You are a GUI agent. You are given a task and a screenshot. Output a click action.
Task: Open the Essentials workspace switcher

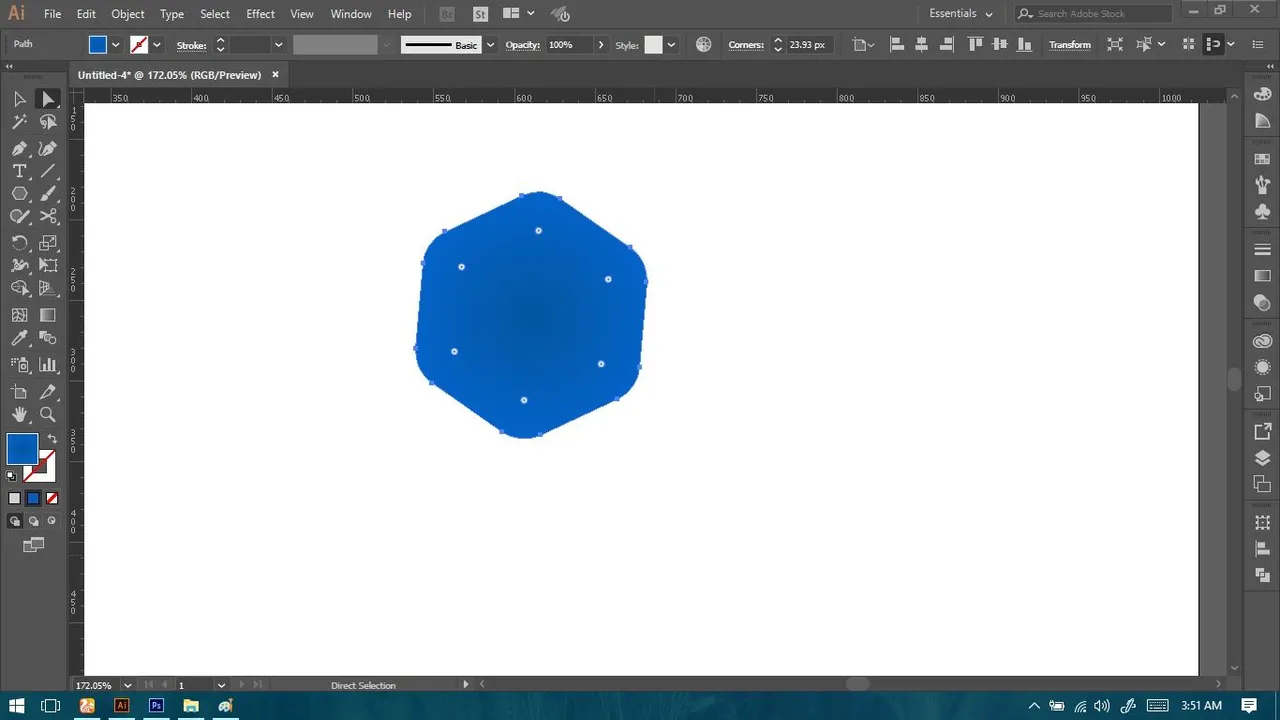961,14
